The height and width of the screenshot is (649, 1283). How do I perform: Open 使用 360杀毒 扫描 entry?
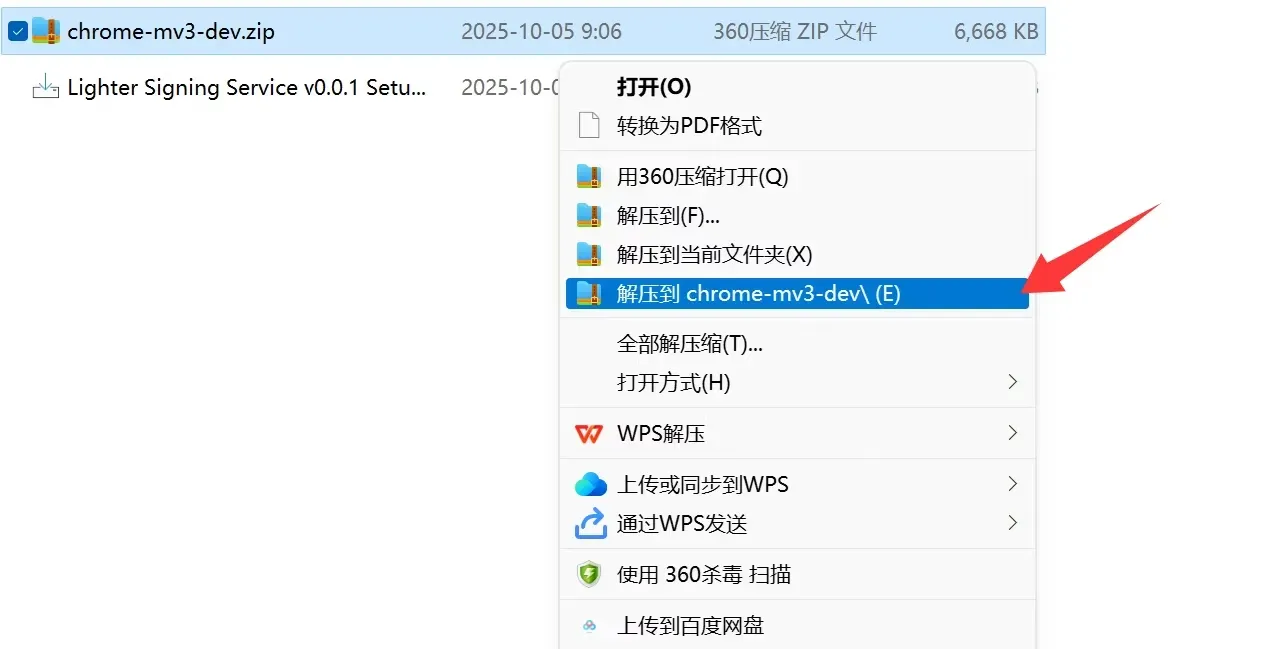(797, 574)
